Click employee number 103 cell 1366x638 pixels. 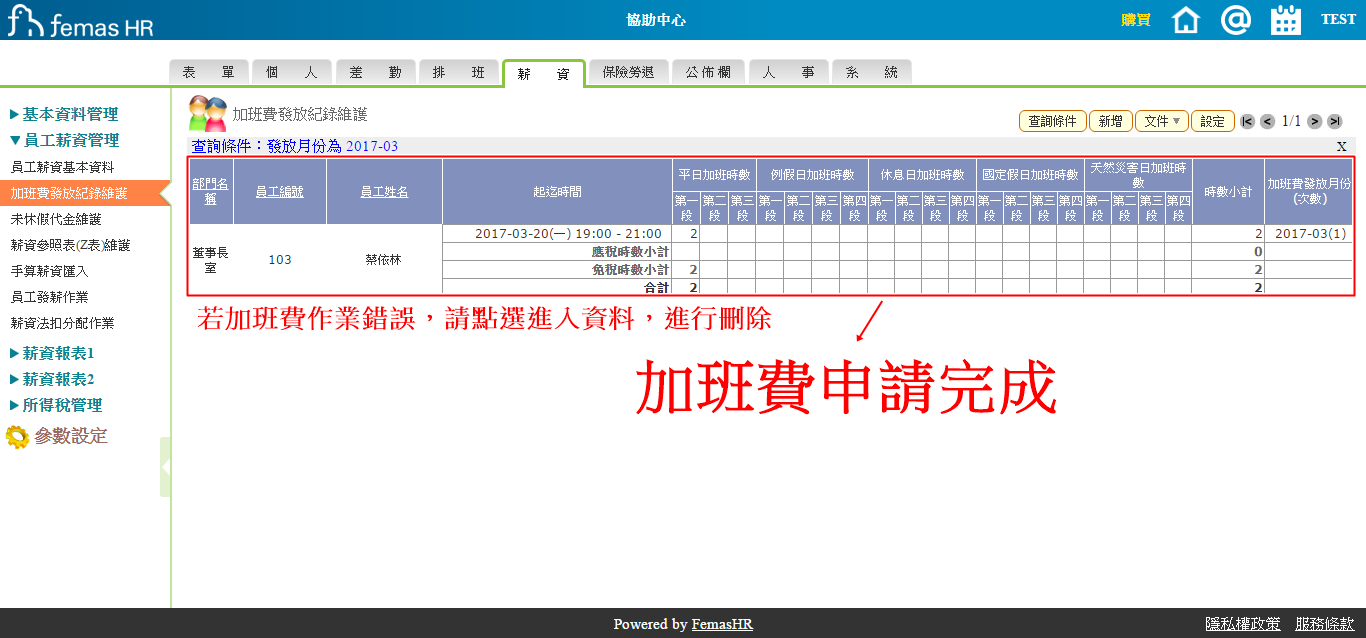[280, 259]
